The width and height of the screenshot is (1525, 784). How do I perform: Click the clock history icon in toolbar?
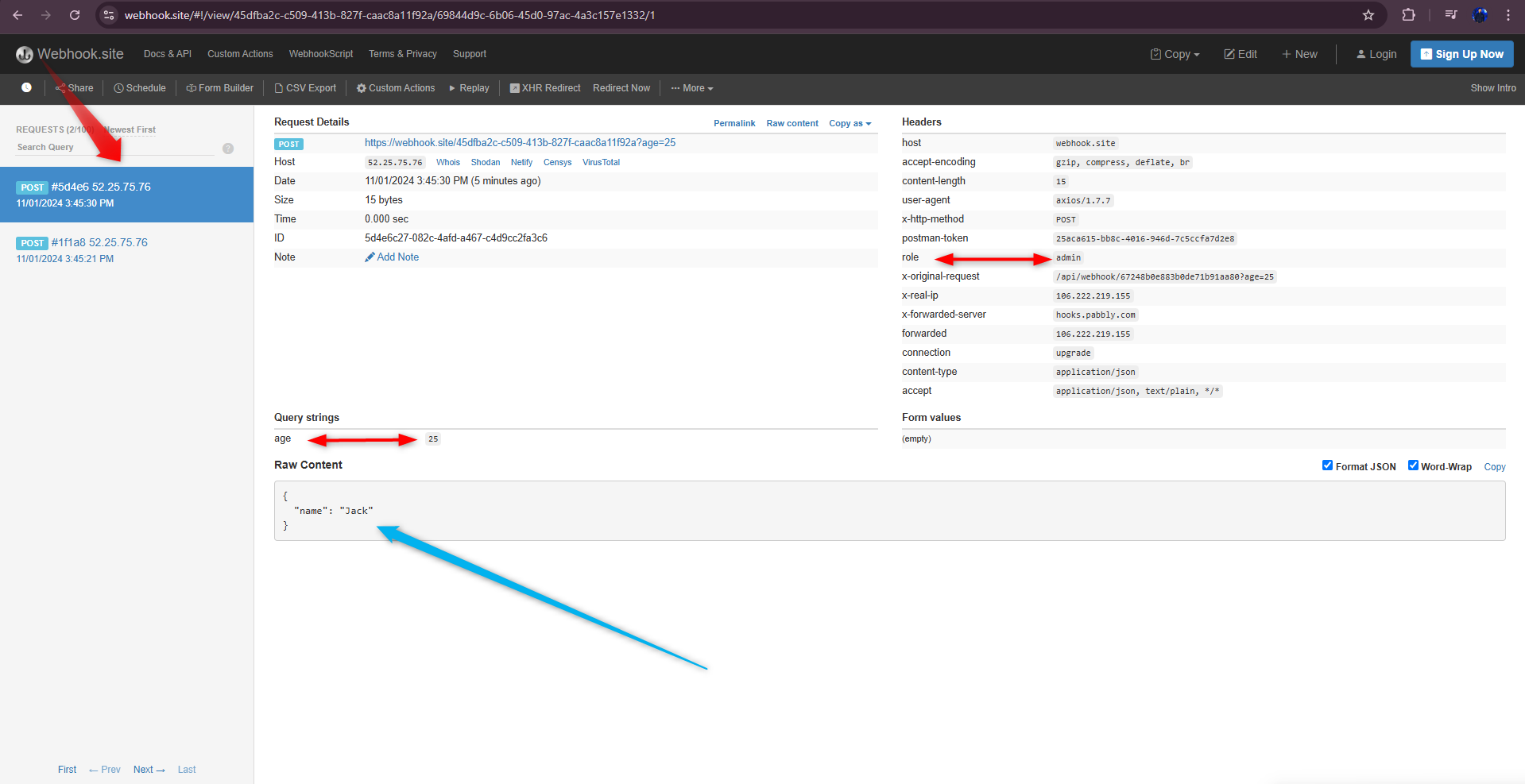[26, 88]
